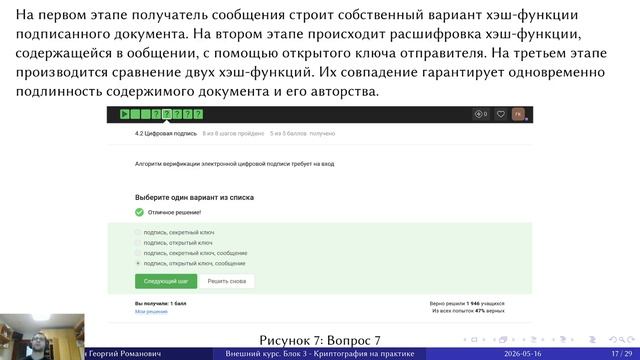Click the 'Верно решили 1 946 учащихся' text
640x360 pixels.
point(467,304)
